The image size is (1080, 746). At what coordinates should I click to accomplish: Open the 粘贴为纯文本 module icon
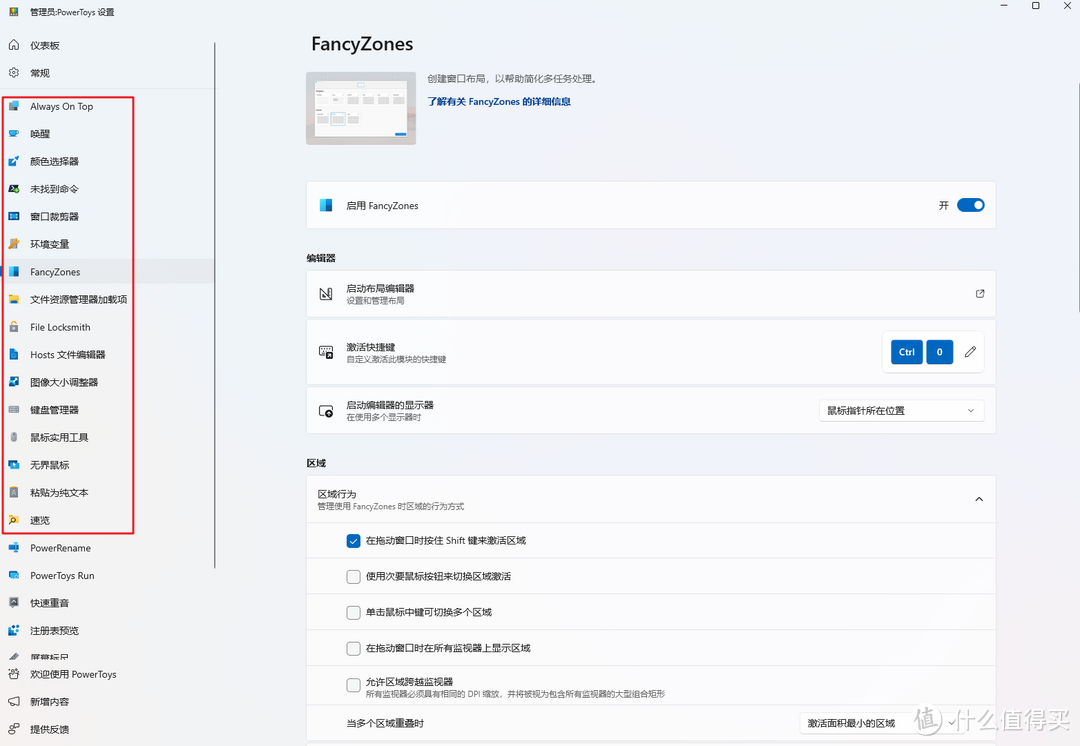pos(14,493)
